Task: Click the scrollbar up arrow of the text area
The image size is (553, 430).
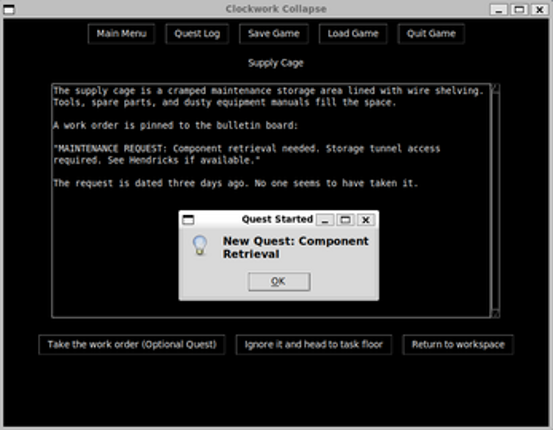Action: [x=495, y=88]
